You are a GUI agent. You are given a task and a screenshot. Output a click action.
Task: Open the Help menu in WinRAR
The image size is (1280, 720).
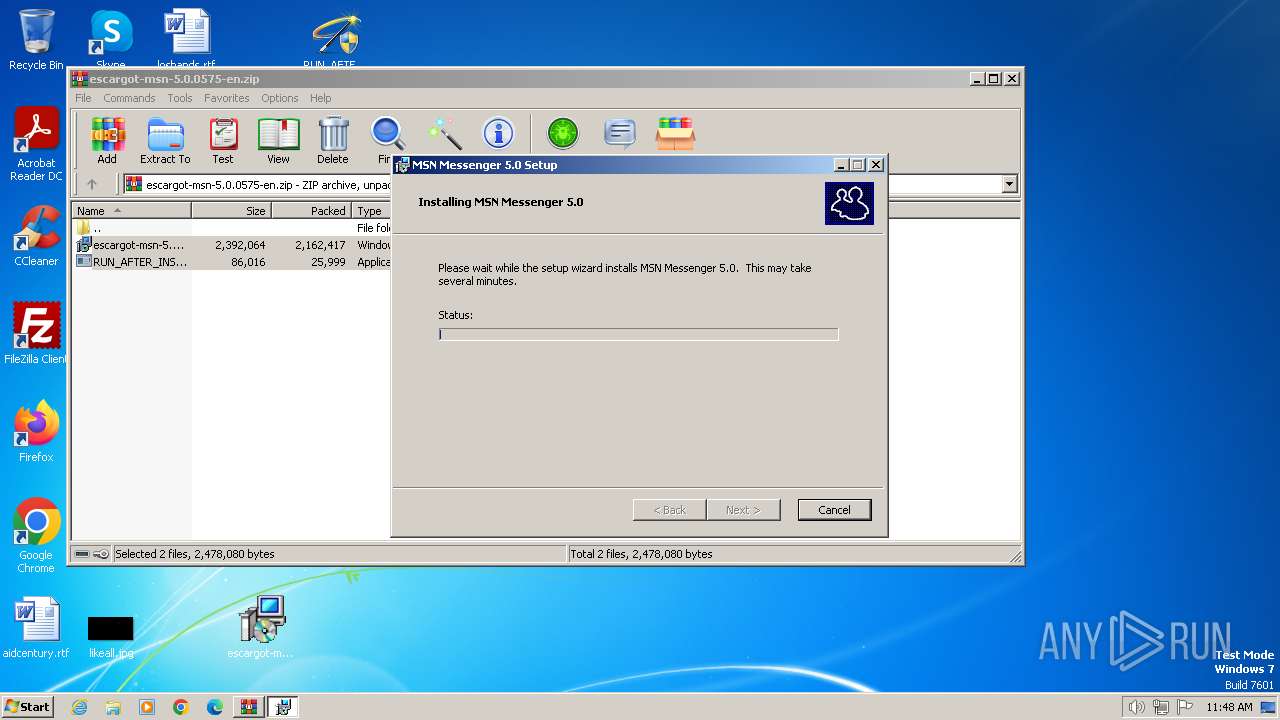pos(320,98)
